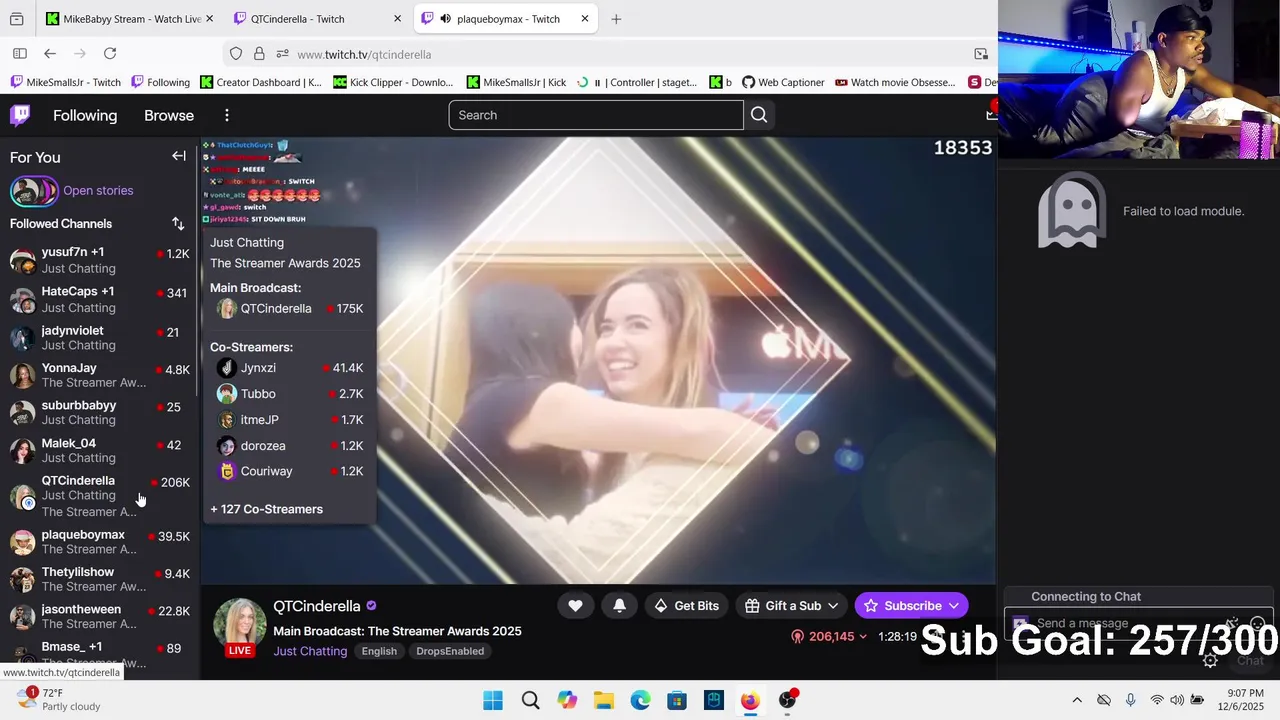Image resolution: width=1280 pixels, height=720 pixels.
Task: Click the magnifier search button
Action: (759, 115)
